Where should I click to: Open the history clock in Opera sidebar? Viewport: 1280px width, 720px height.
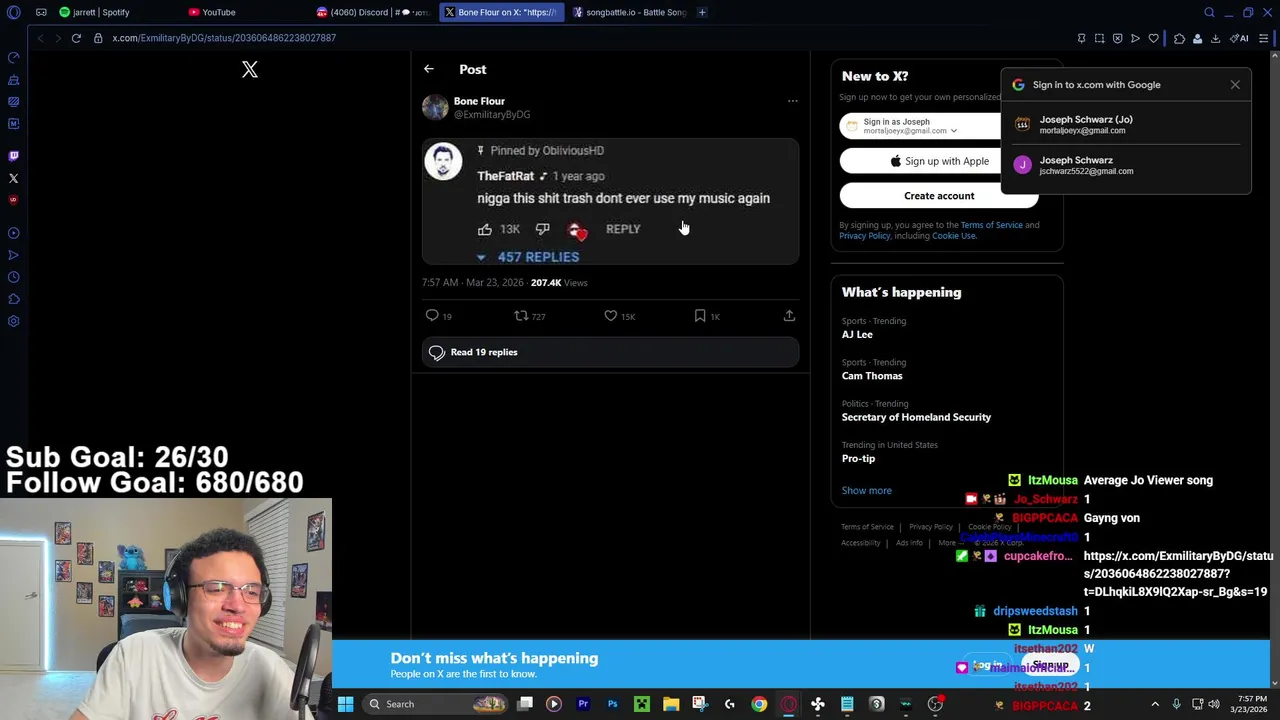pyautogui.click(x=13, y=277)
